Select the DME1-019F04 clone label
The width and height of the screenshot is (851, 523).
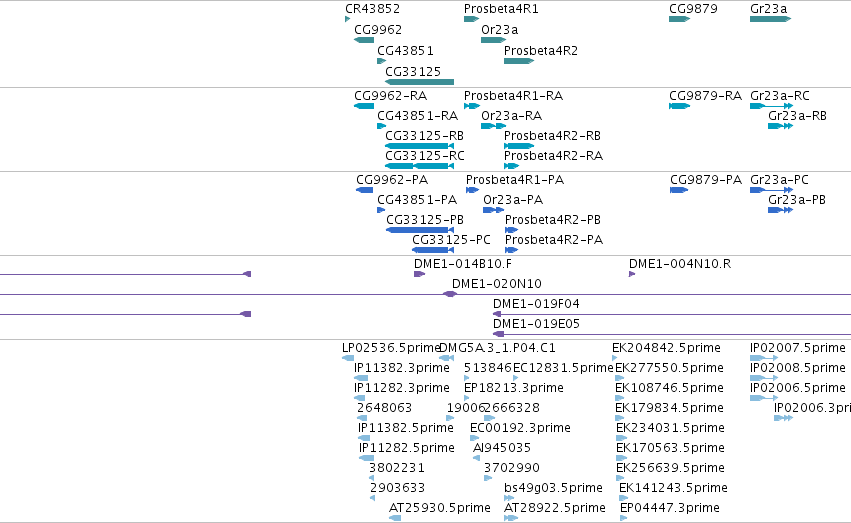(x=536, y=304)
